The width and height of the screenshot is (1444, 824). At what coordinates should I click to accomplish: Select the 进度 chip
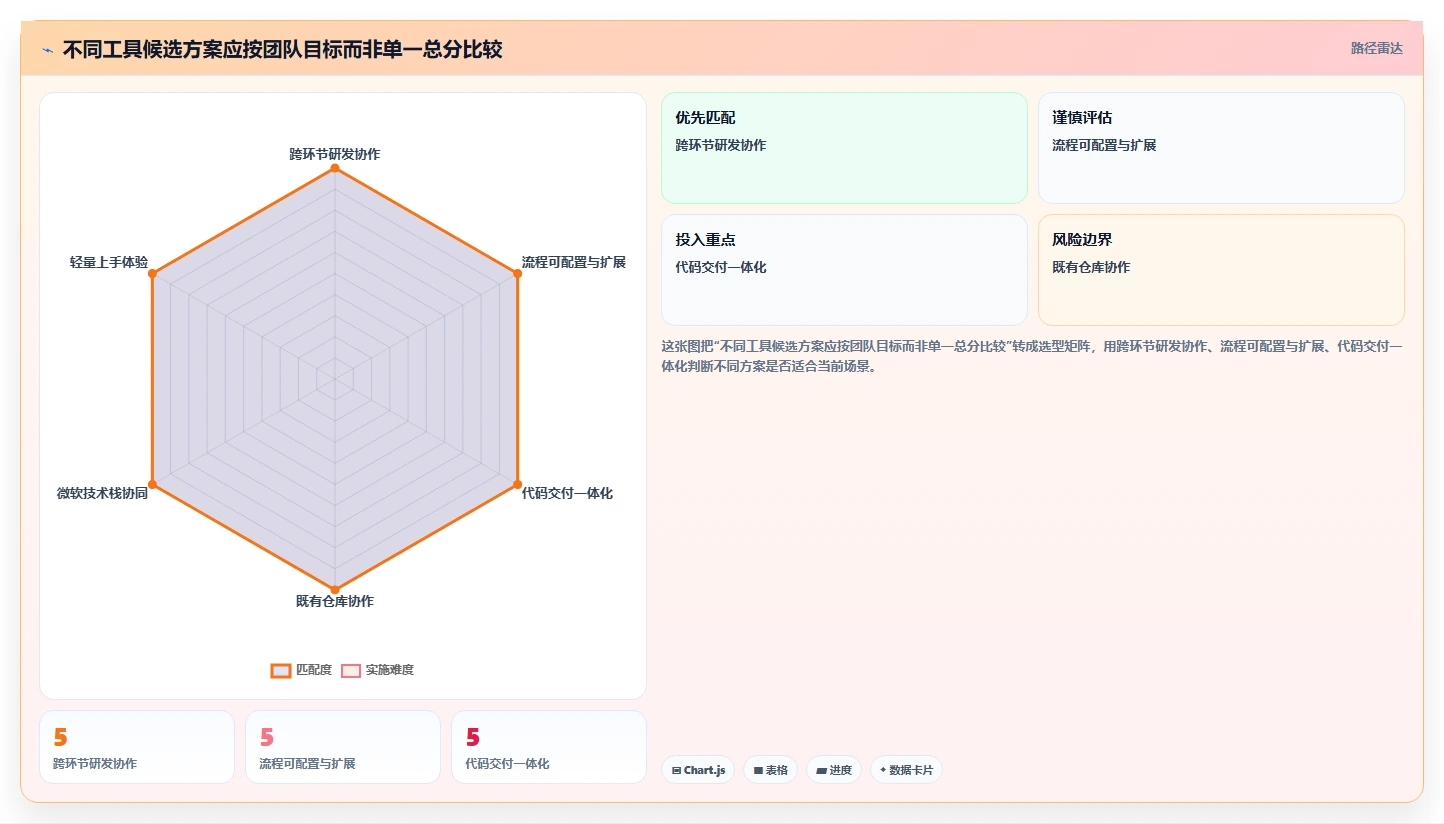point(834,770)
